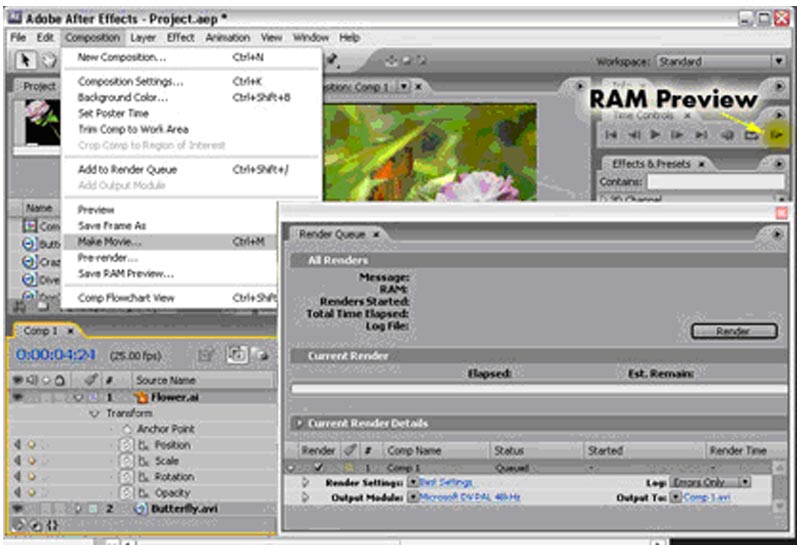
Task: Go to previous Opacity keyframe arrow
Action: [17, 493]
